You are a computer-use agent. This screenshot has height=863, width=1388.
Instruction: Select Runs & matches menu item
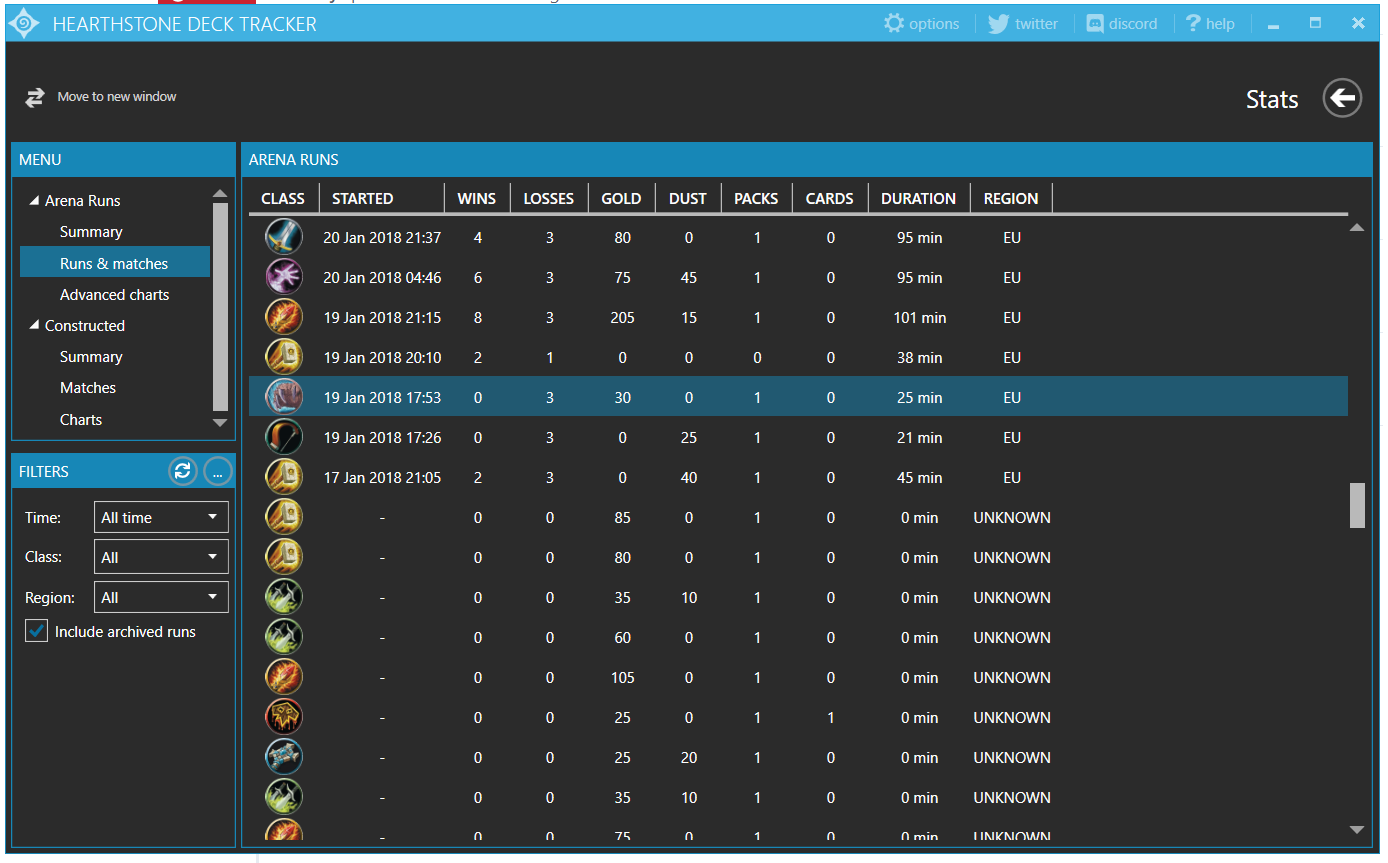click(114, 263)
